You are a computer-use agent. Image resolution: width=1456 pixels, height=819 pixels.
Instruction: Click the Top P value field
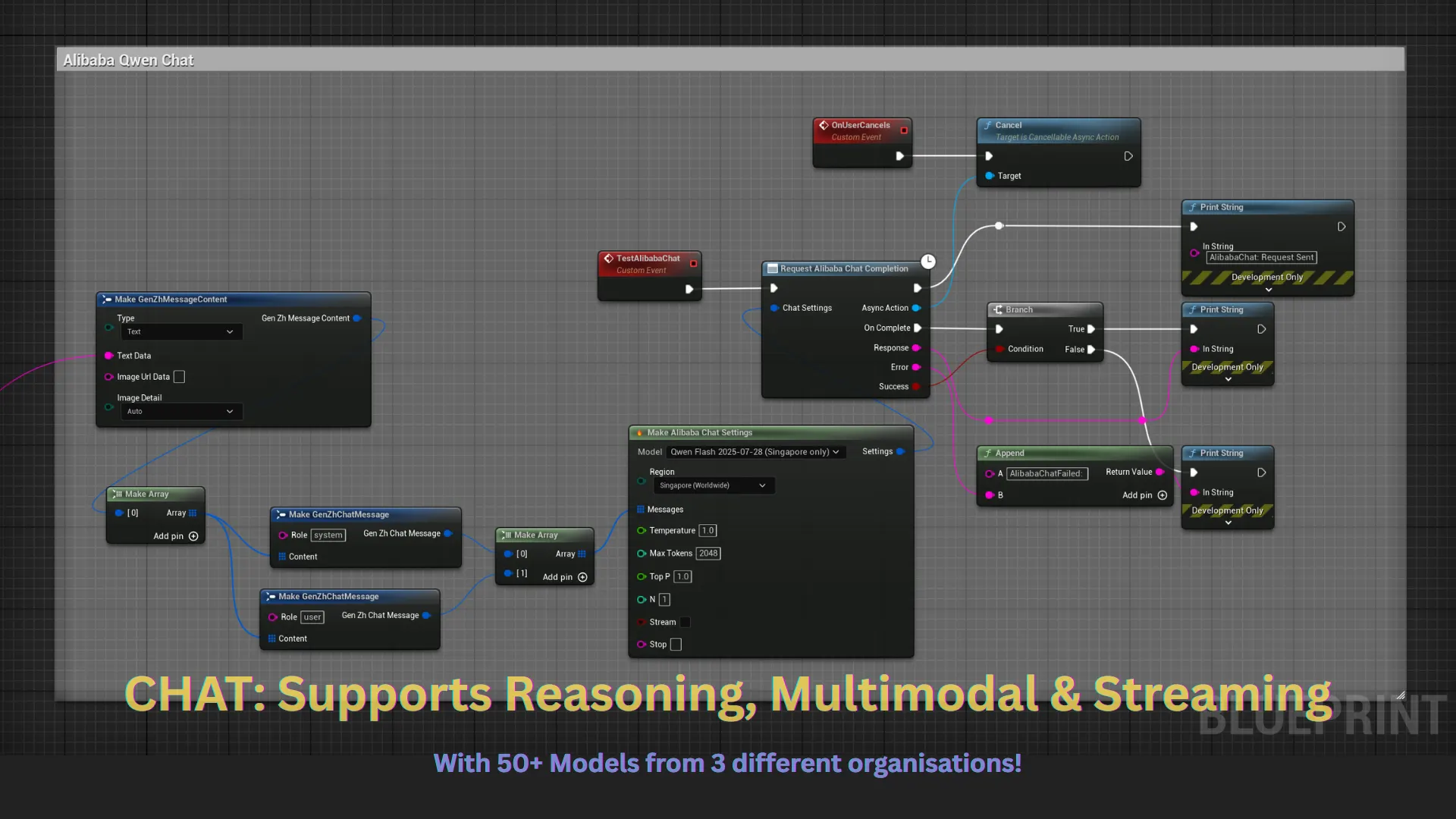(682, 576)
